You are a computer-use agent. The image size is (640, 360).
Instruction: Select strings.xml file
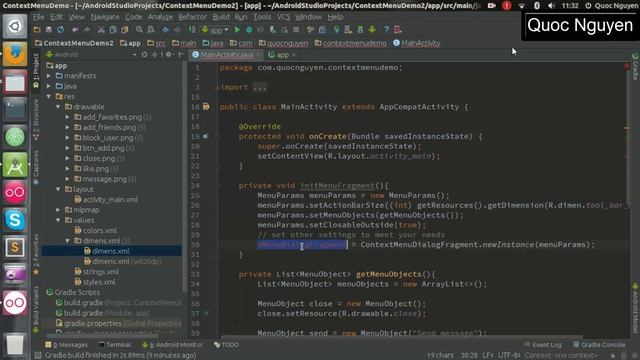(97, 272)
